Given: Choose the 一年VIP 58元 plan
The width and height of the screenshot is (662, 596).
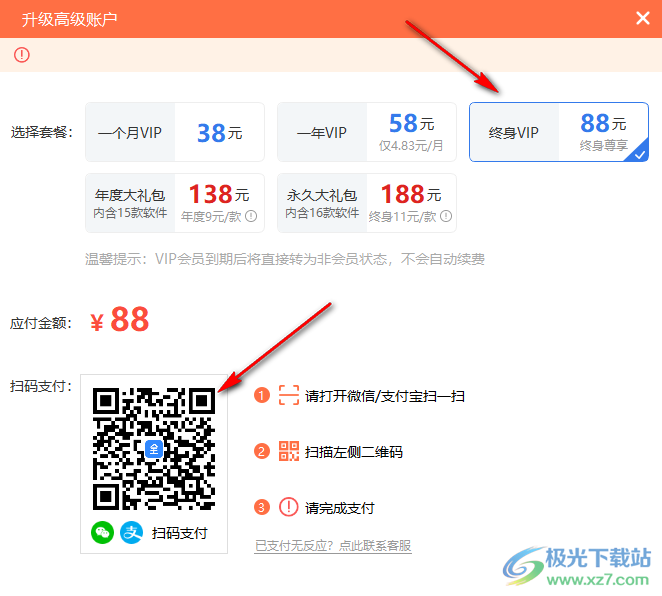Looking at the screenshot, I should click(366, 132).
